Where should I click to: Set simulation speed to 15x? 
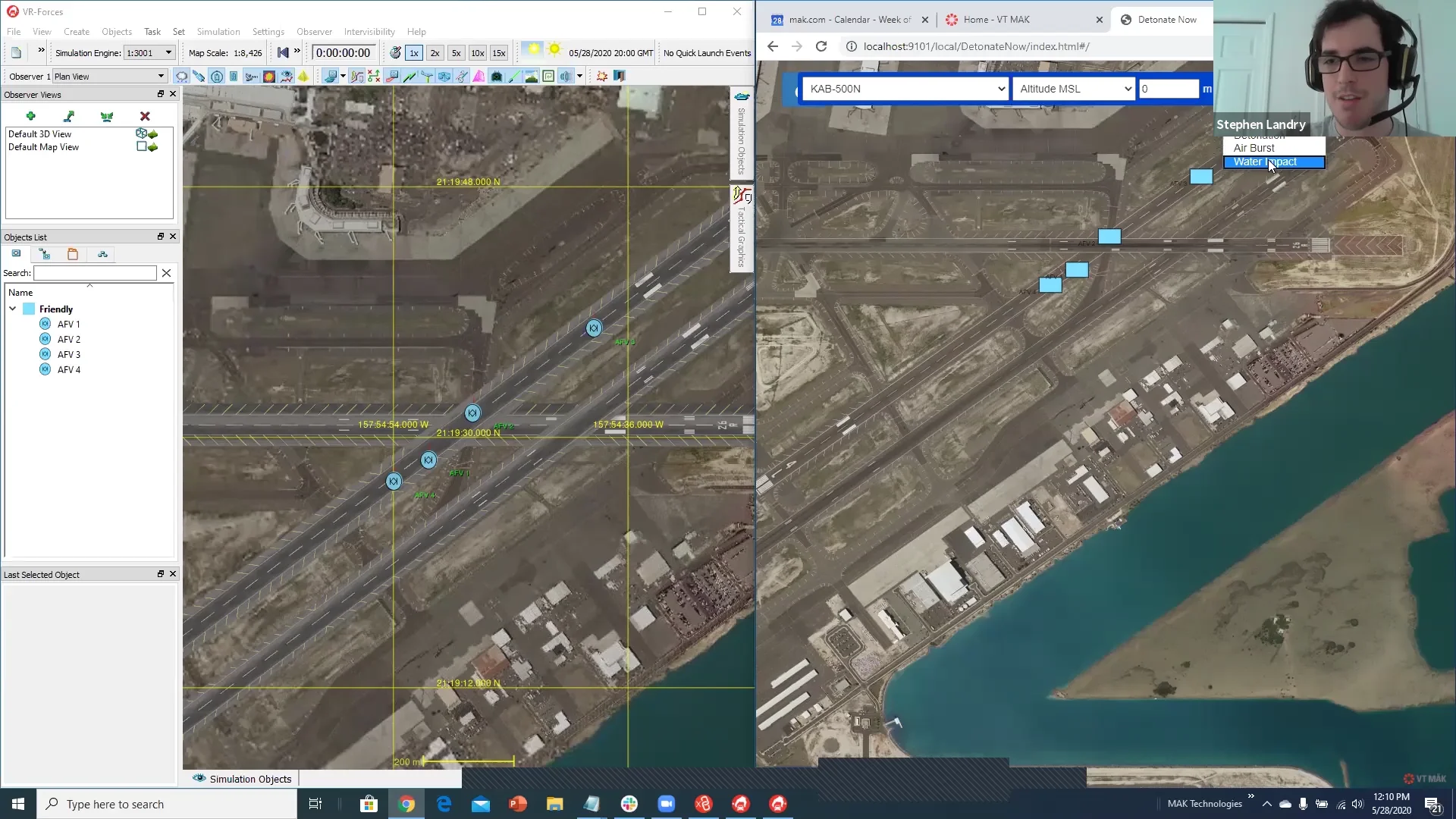[x=498, y=53]
